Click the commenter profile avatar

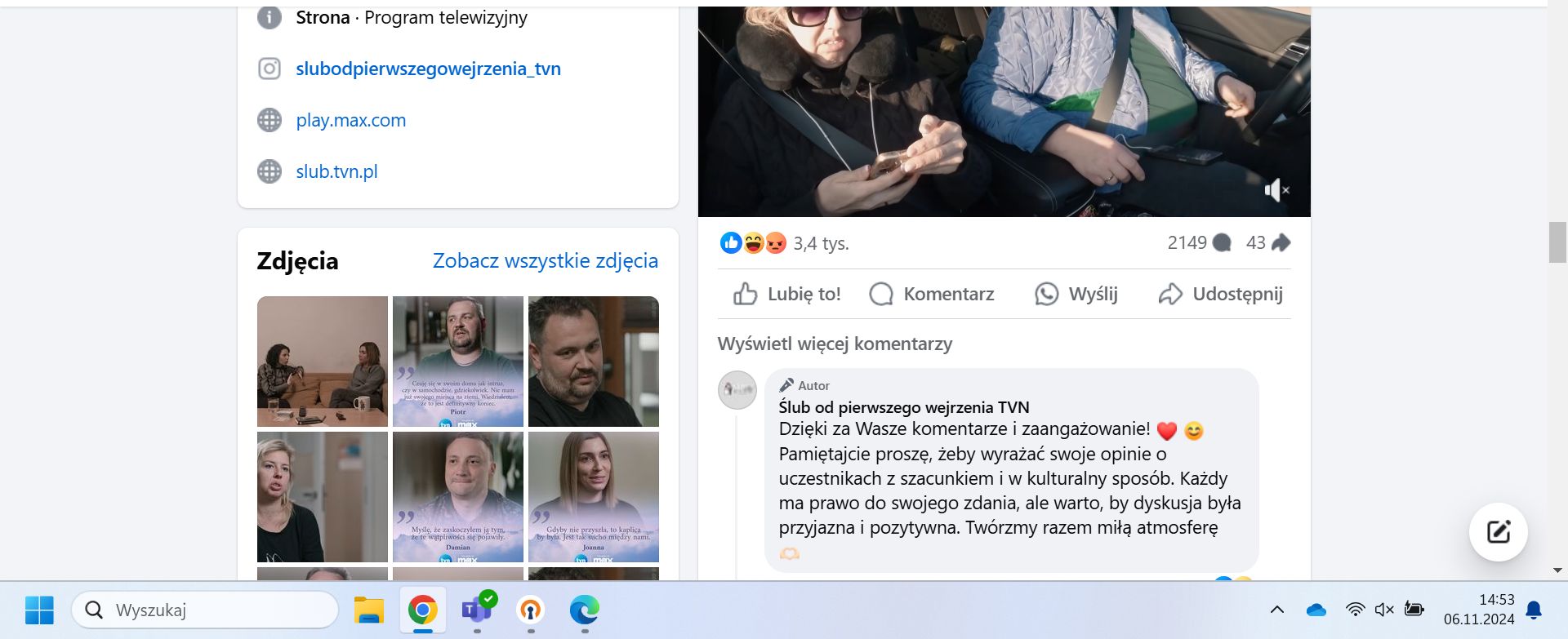pos(737,390)
